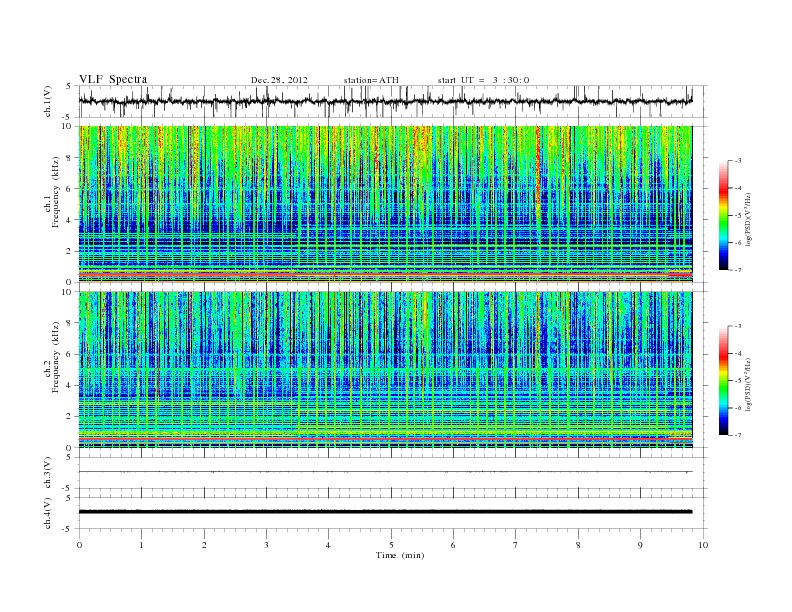Screen dimensions: 792x612
Task: Click the "VLF Spectra" plot title
Action: [x=113, y=79]
